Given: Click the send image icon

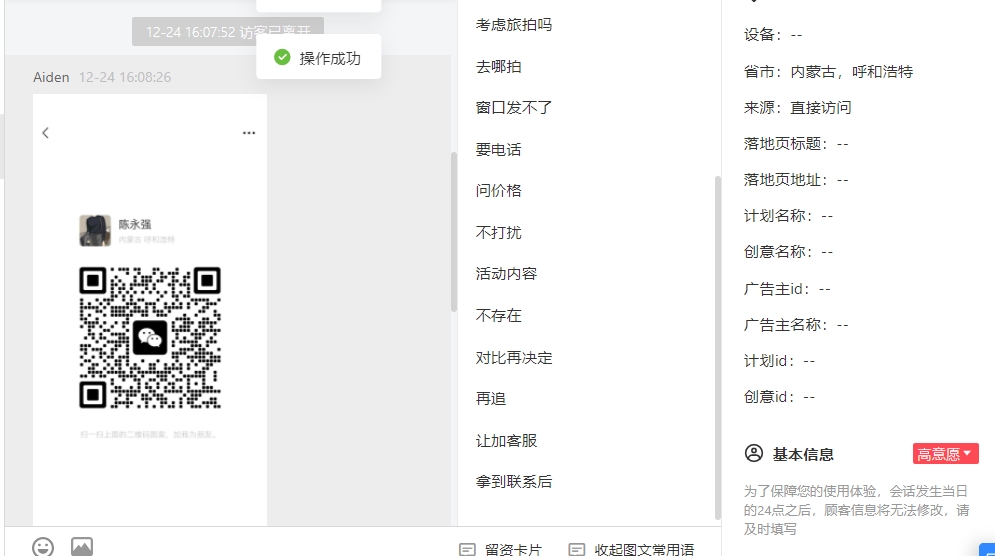Looking at the screenshot, I should tap(82, 546).
